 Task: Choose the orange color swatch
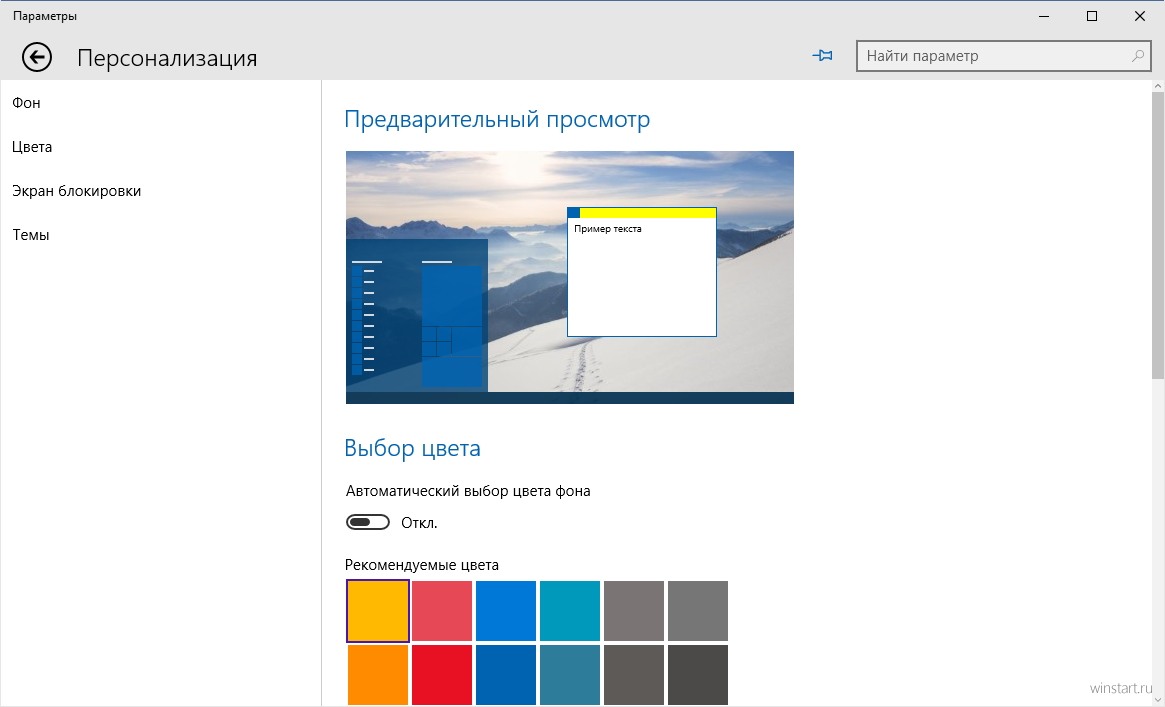tap(378, 675)
